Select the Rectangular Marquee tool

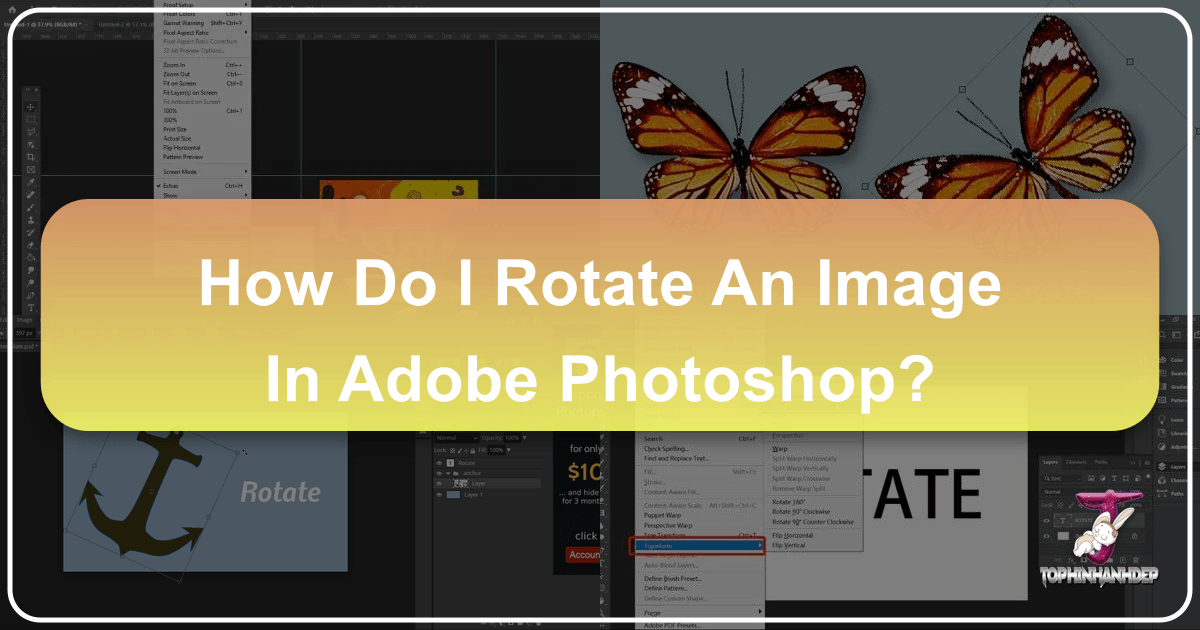tap(31, 119)
